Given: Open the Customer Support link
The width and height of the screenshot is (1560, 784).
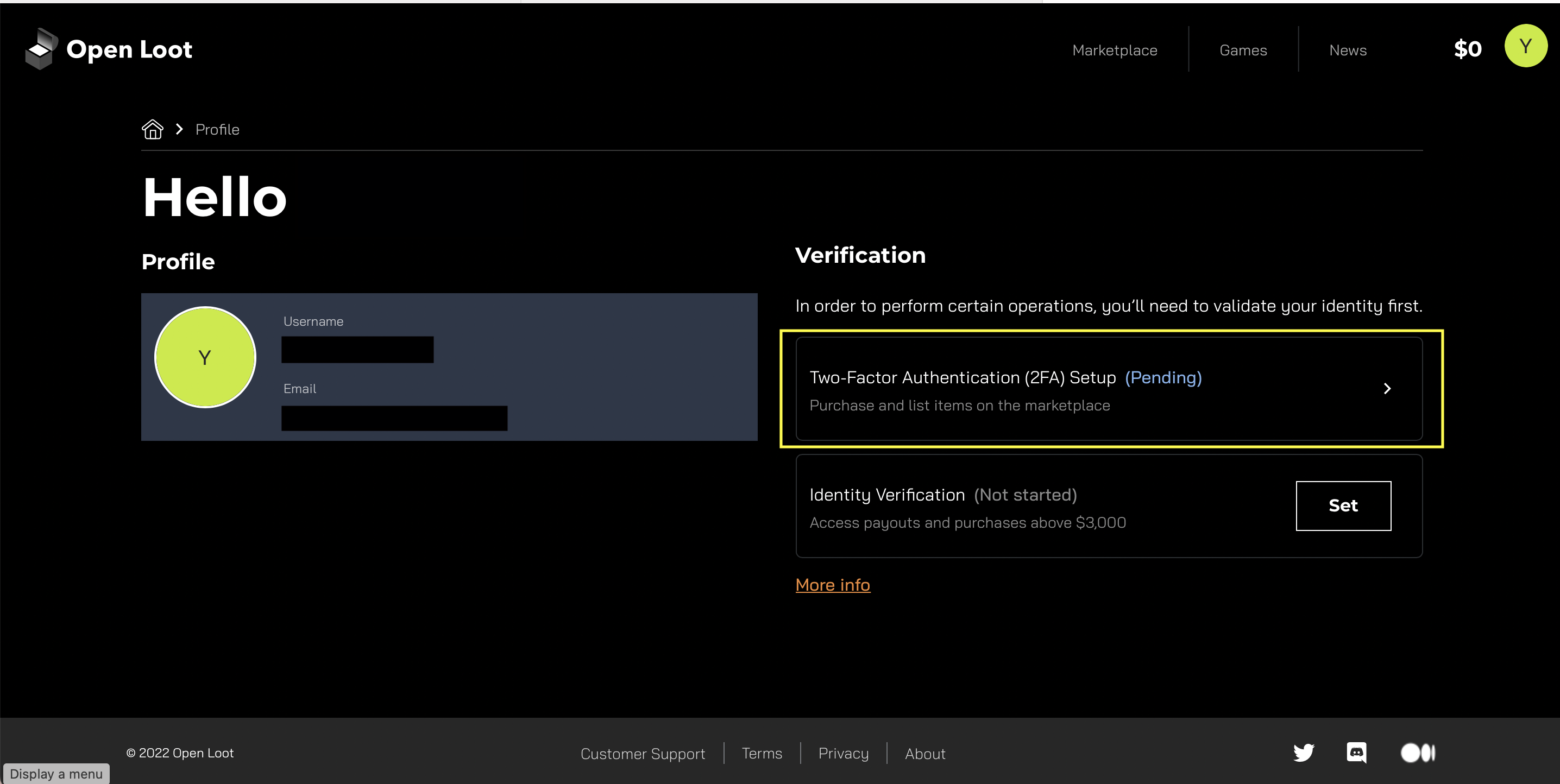Looking at the screenshot, I should pos(643,753).
